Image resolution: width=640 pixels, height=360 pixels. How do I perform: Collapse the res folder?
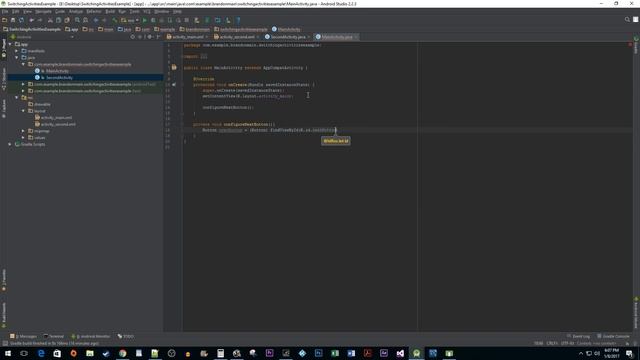(17, 98)
